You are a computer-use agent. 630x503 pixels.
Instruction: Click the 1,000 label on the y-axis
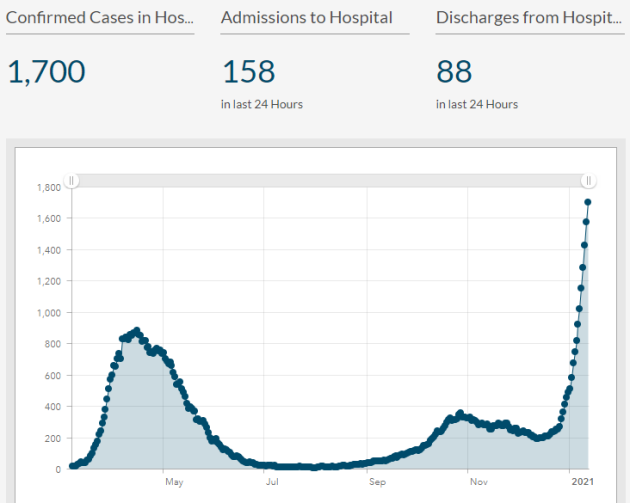point(47,313)
